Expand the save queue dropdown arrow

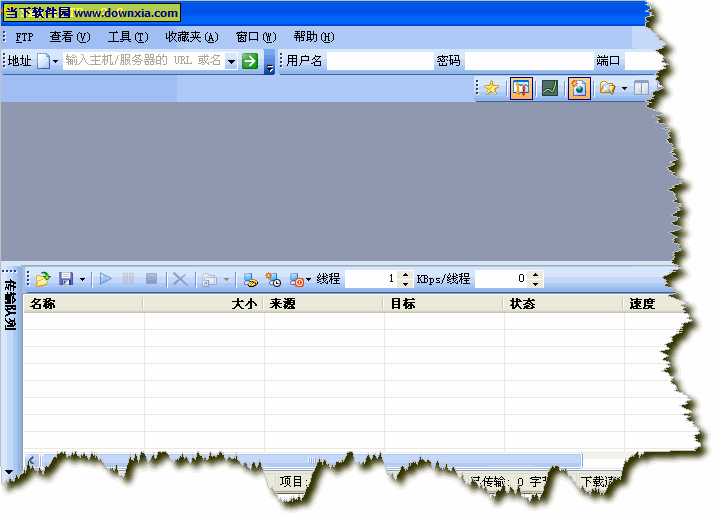pyautogui.click(x=82, y=279)
